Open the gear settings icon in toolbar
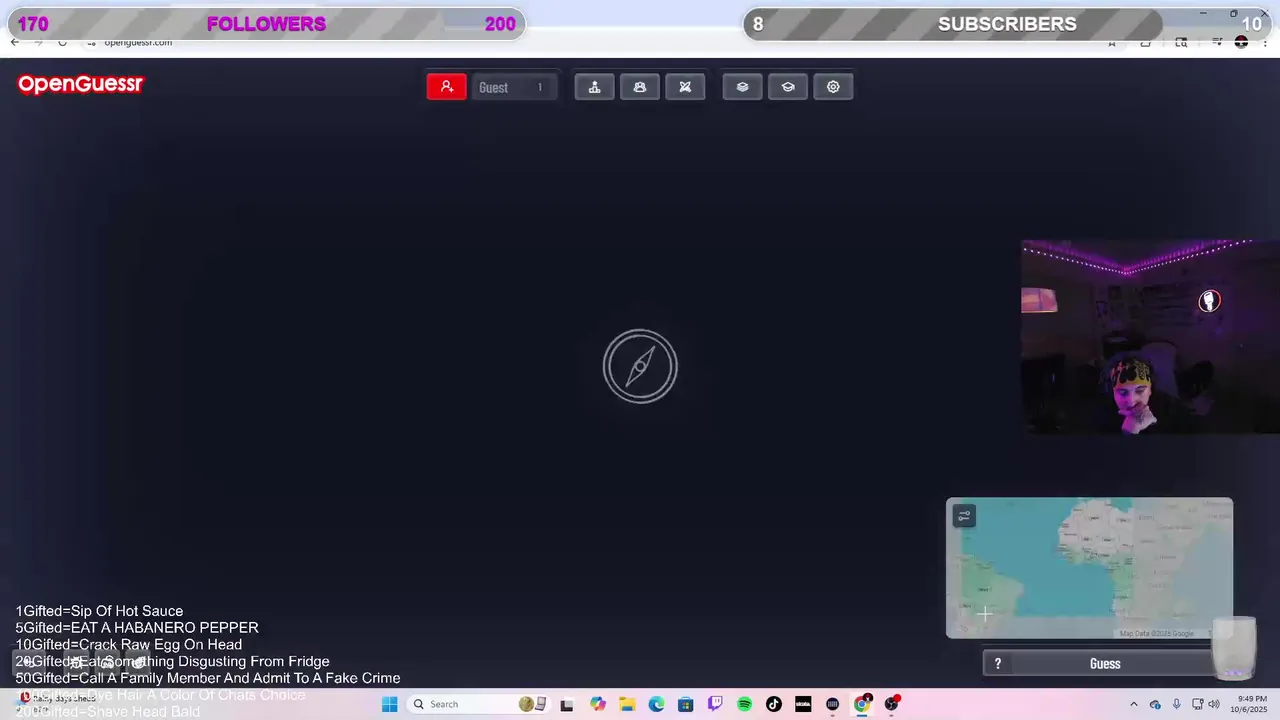 coord(833,87)
